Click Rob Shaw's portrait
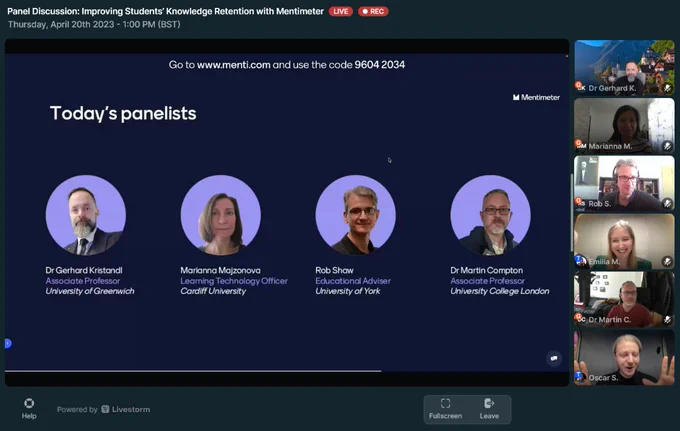The height and width of the screenshot is (431, 680). (x=356, y=215)
